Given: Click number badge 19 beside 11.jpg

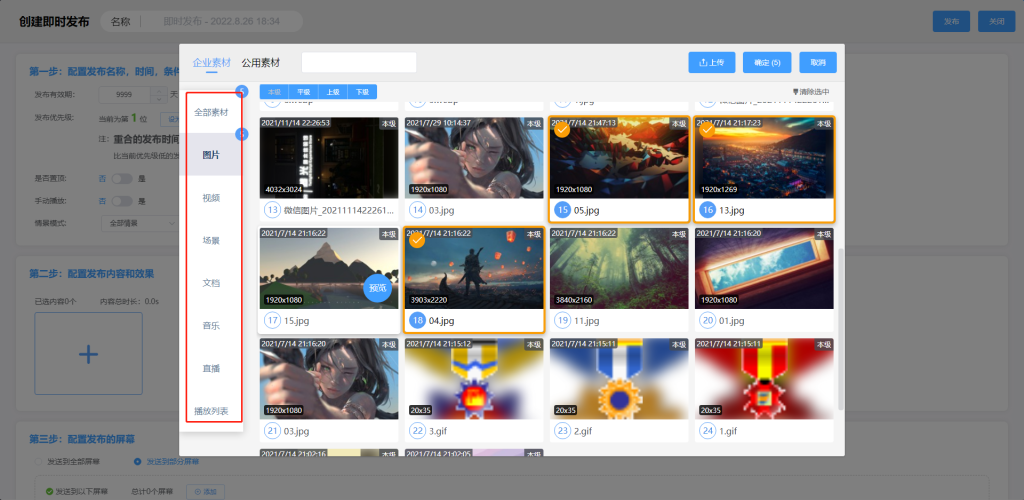Looking at the screenshot, I should click(x=562, y=320).
